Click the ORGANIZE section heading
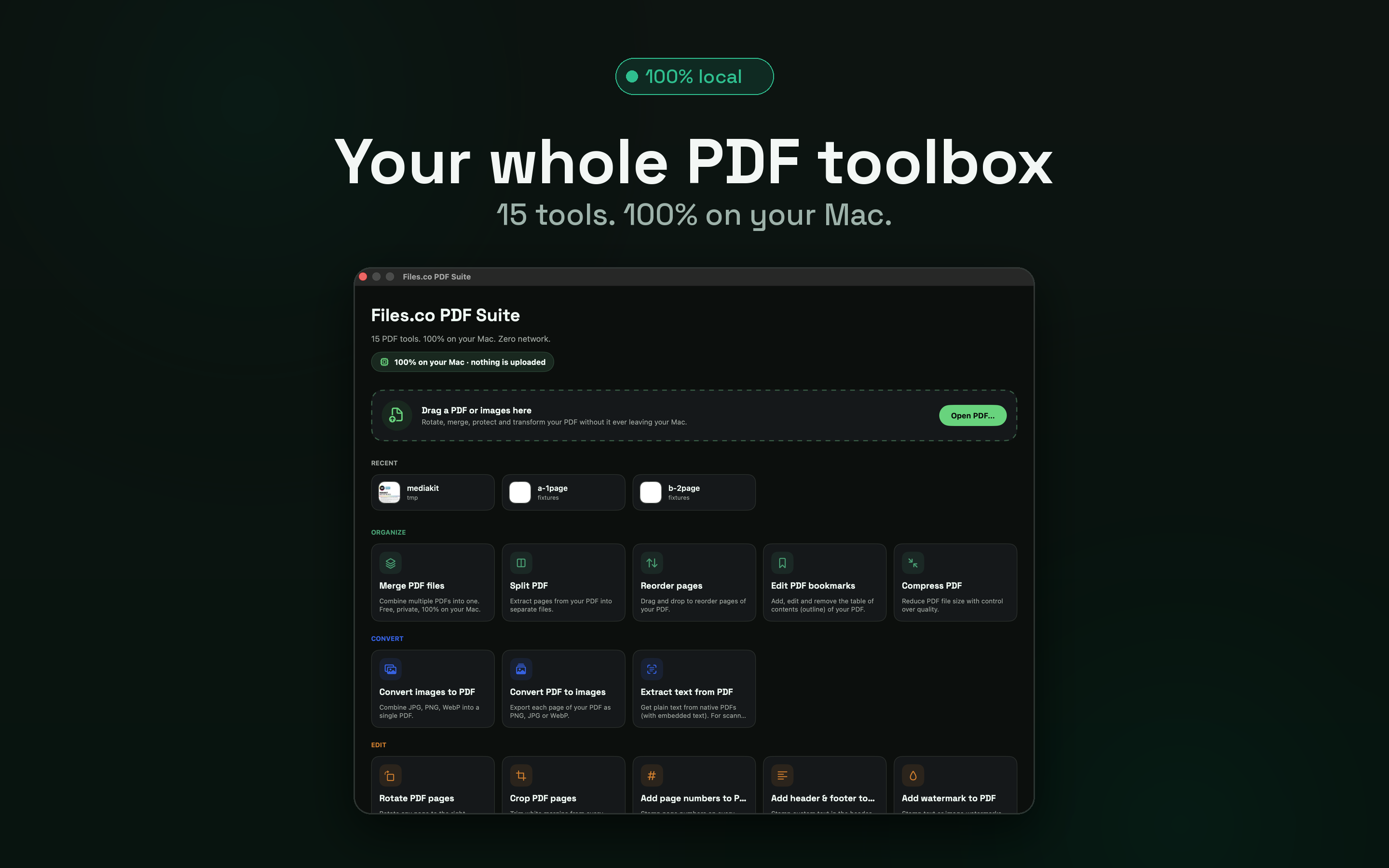This screenshot has height=868, width=1389. 389,533
